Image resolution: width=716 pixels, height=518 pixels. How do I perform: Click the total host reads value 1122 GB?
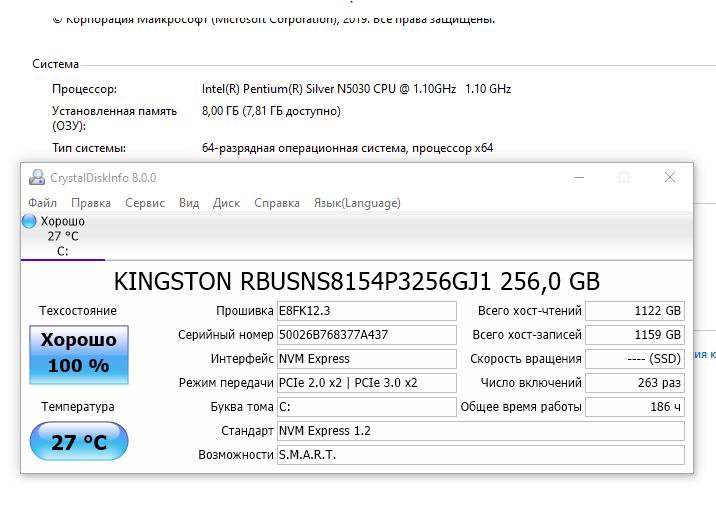point(635,311)
